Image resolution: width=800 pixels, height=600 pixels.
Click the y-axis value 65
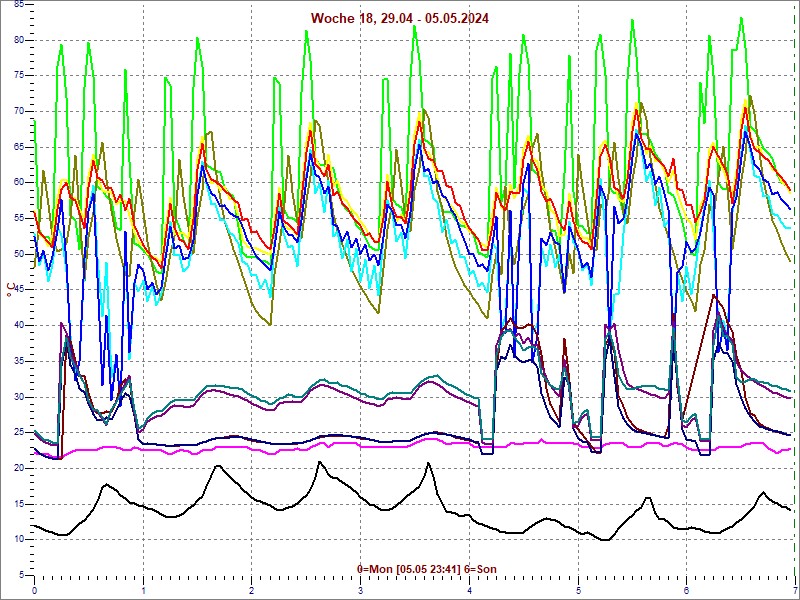coord(18,147)
